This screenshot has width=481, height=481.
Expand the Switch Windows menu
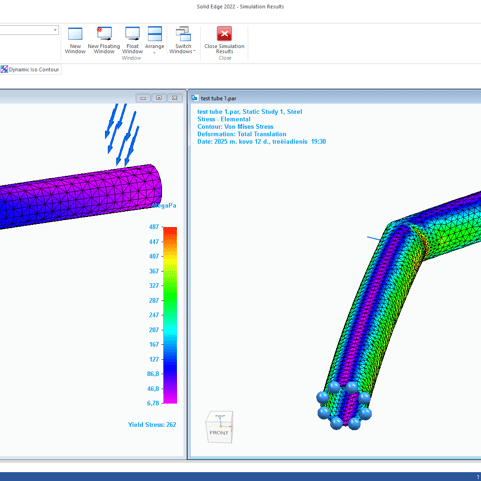(x=183, y=40)
